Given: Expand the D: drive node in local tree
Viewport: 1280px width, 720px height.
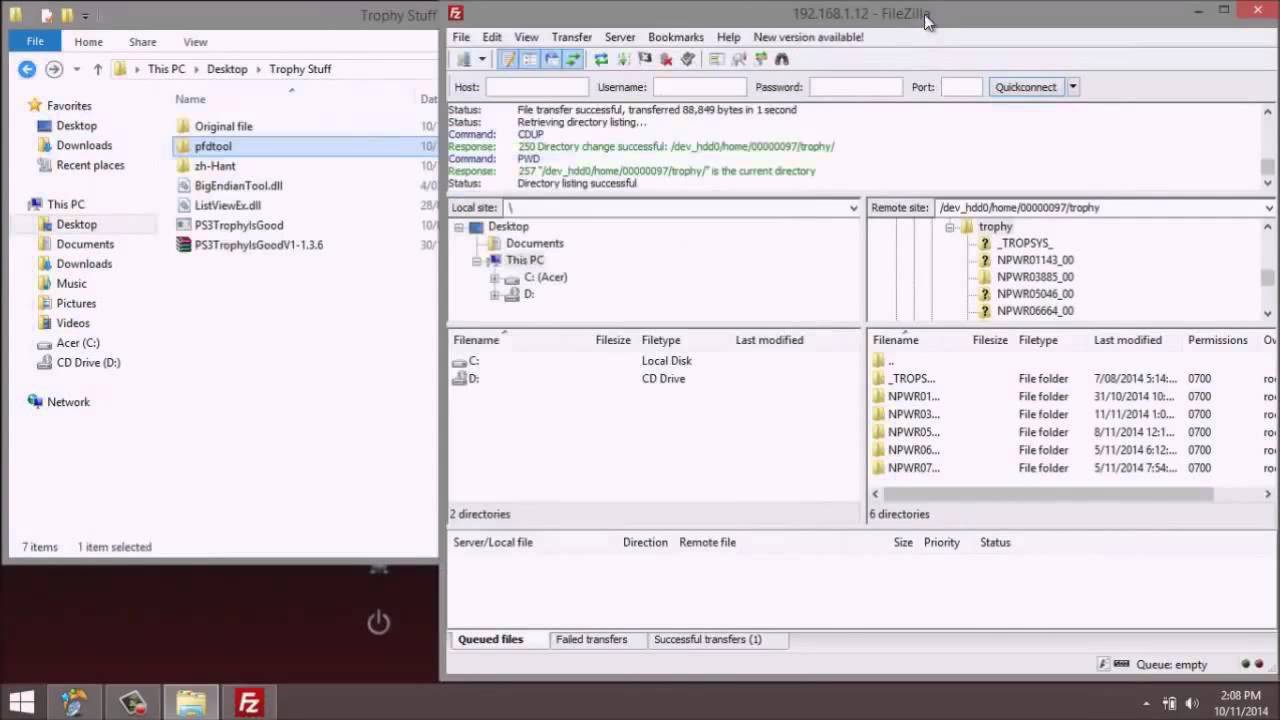Looking at the screenshot, I should [494, 295].
